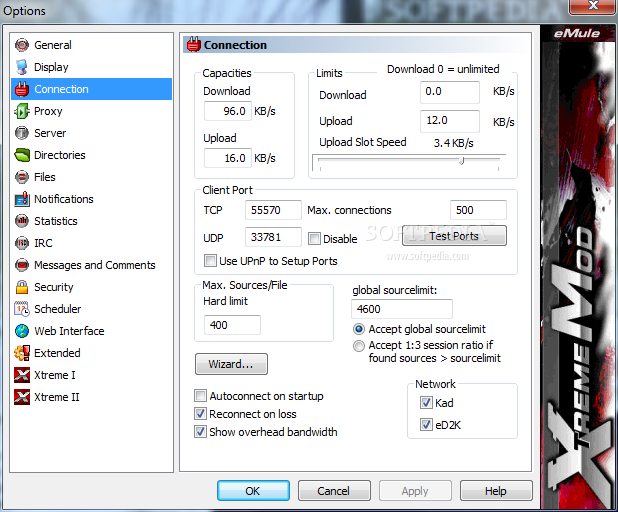Enable the UDP Disable checkbox
This screenshot has width=618, height=512.
coord(314,238)
